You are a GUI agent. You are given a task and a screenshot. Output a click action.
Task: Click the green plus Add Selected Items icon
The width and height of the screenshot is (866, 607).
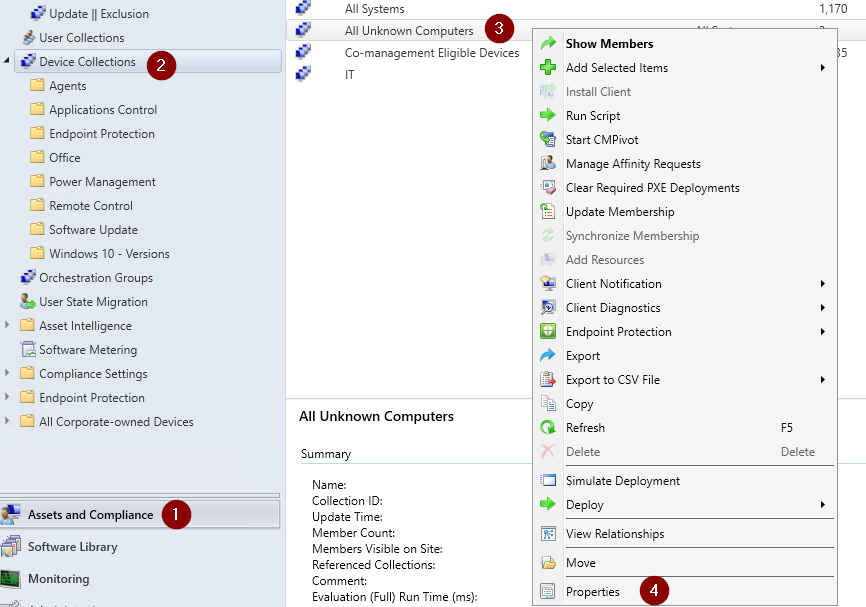click(547, 67)
